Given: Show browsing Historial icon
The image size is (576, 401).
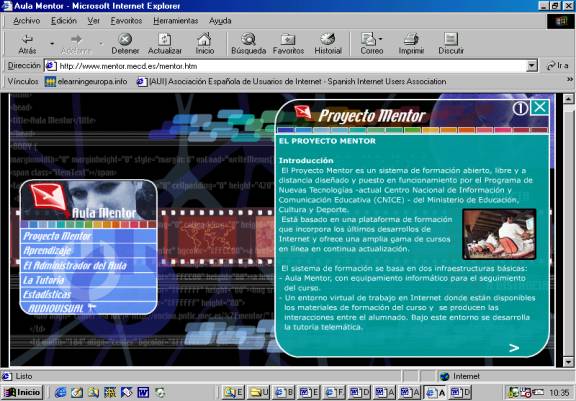Looking at the screenshot, I should click(328, 44).
